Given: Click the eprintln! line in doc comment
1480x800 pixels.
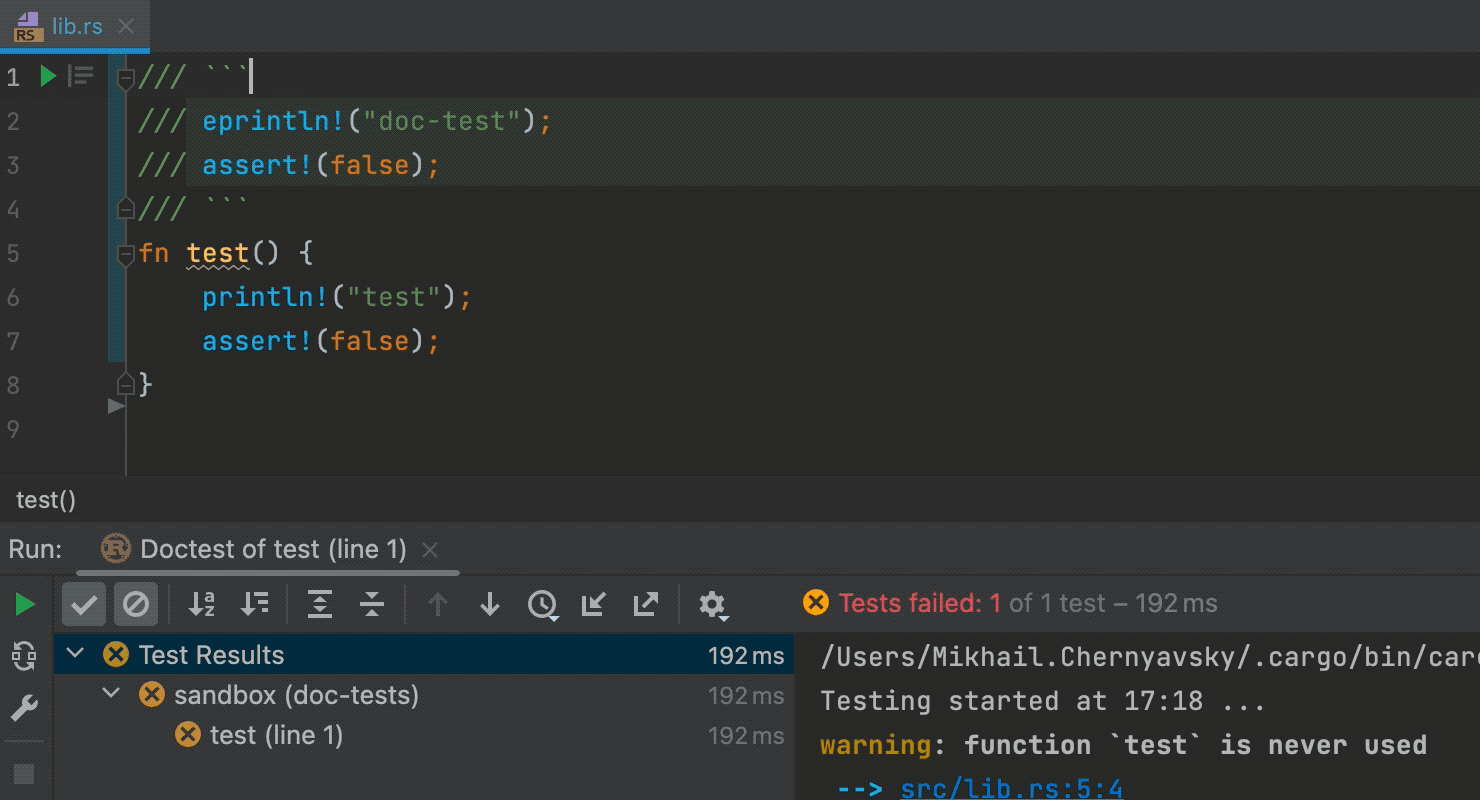Looking at the screenshot, I should click(x=377, y=121).
